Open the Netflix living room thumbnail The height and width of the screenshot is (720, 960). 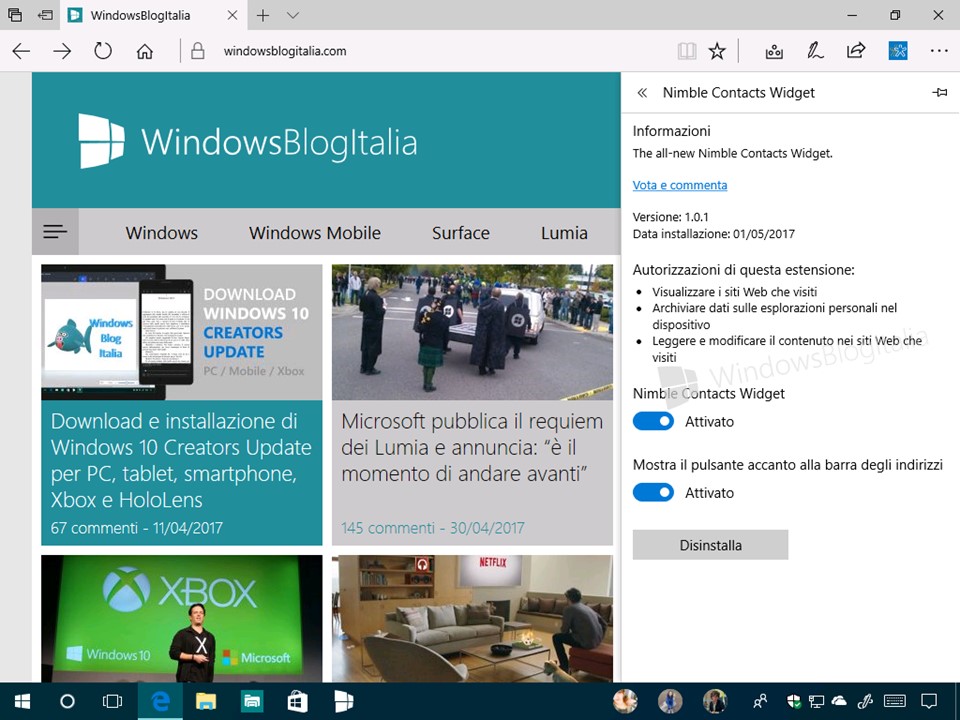click(x=472, y=618)
